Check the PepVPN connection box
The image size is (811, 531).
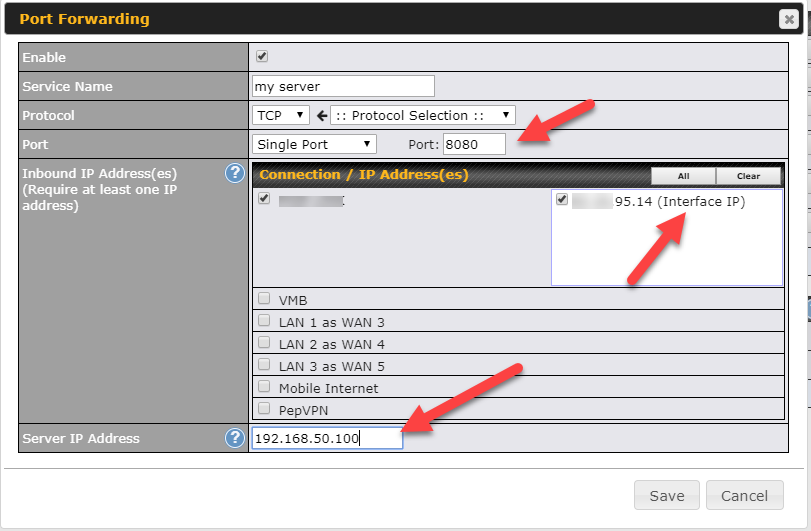tap(264, 409)
